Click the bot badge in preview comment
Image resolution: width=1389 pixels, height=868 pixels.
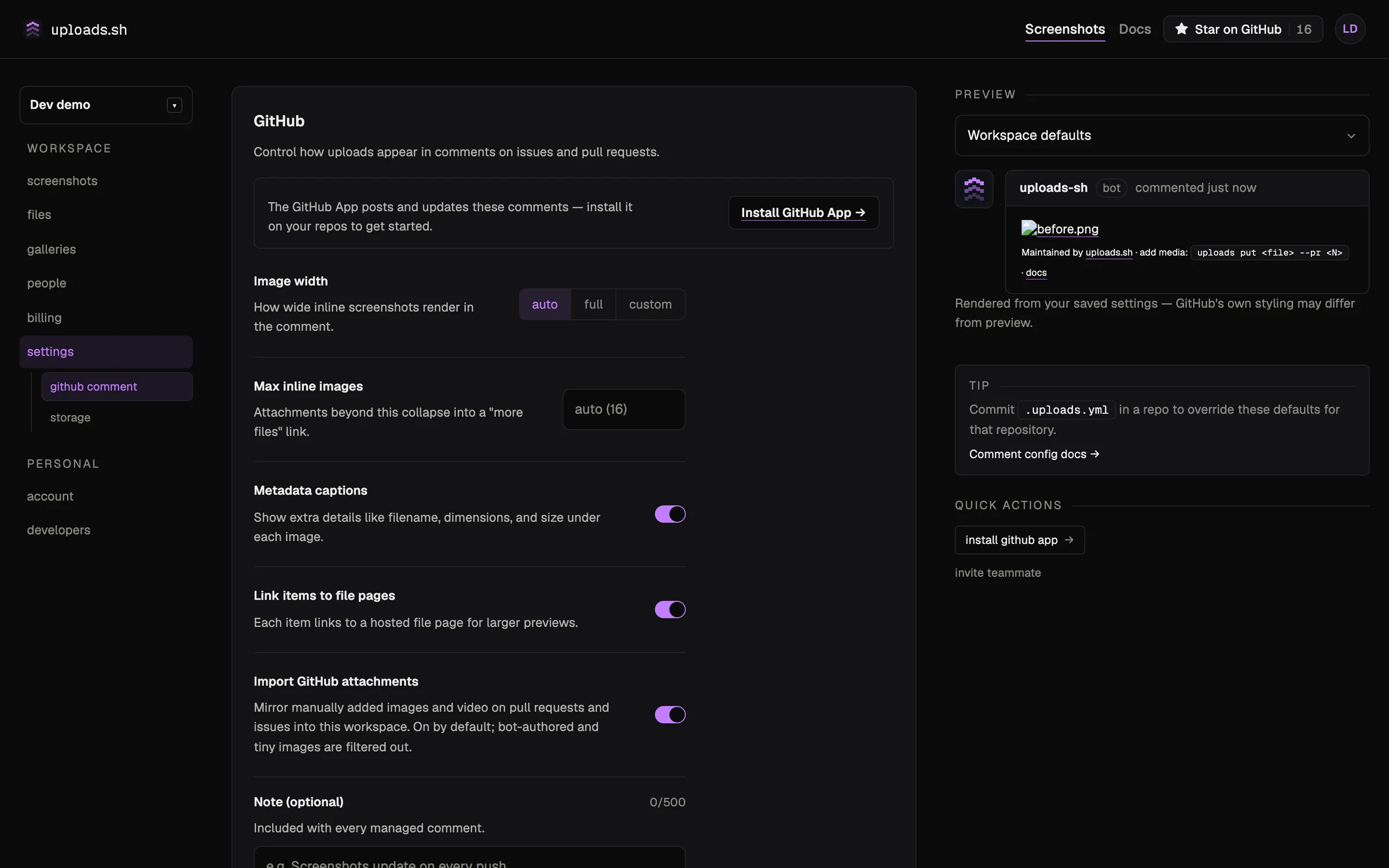click(1111, 188)
